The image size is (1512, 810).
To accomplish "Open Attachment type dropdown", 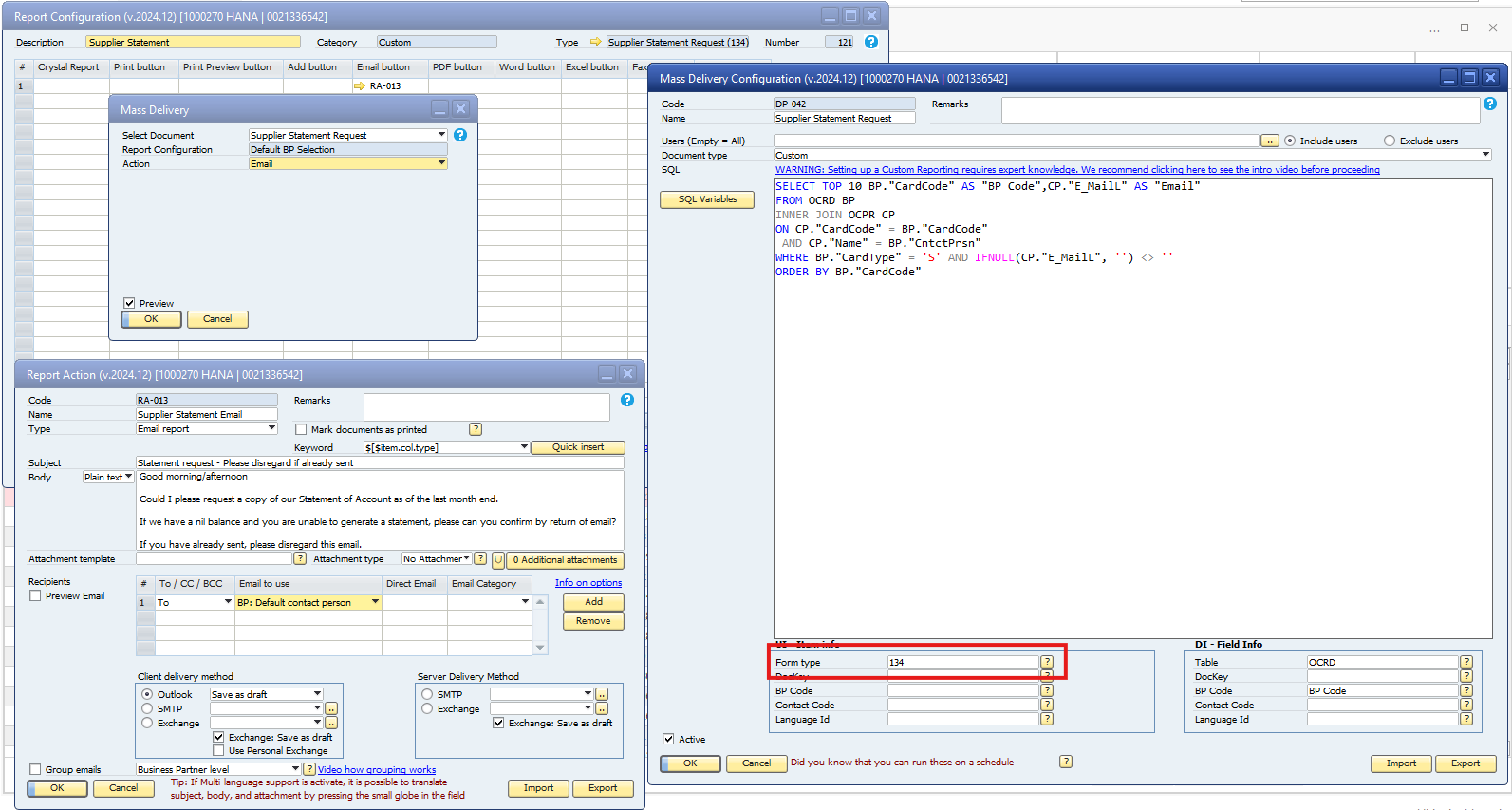I will pyautogui.click(x=468, y=558).
